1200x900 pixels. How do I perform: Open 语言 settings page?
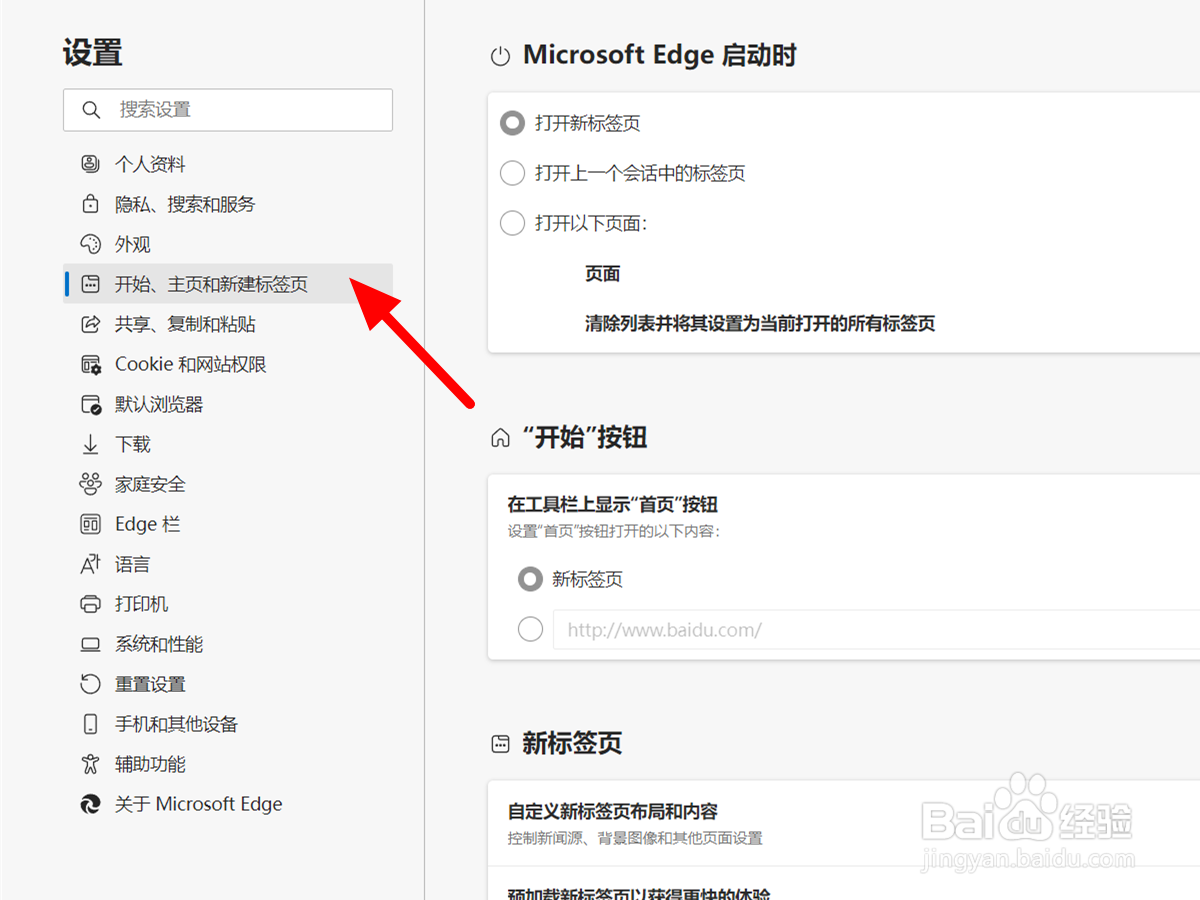coord(228,564)
